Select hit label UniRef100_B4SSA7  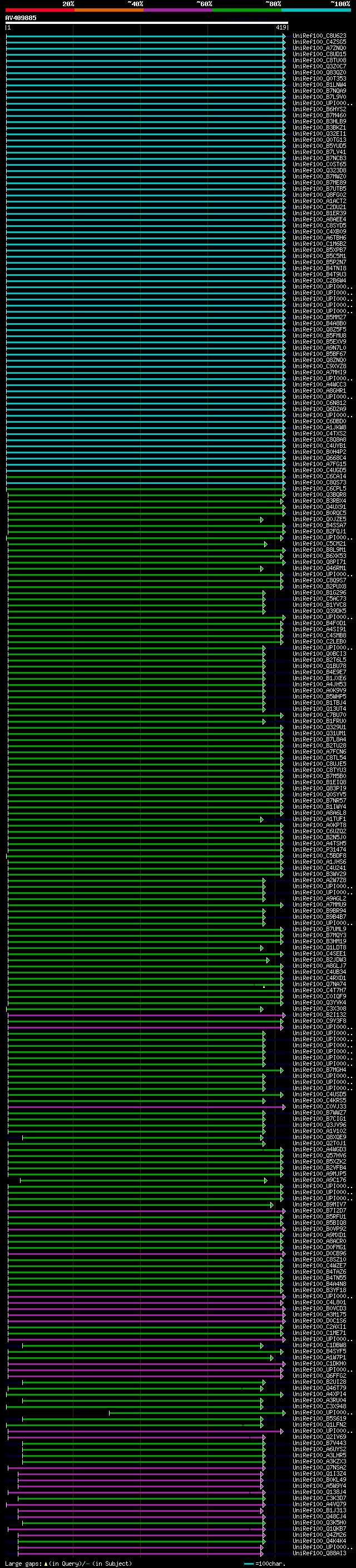click(319, 525)
